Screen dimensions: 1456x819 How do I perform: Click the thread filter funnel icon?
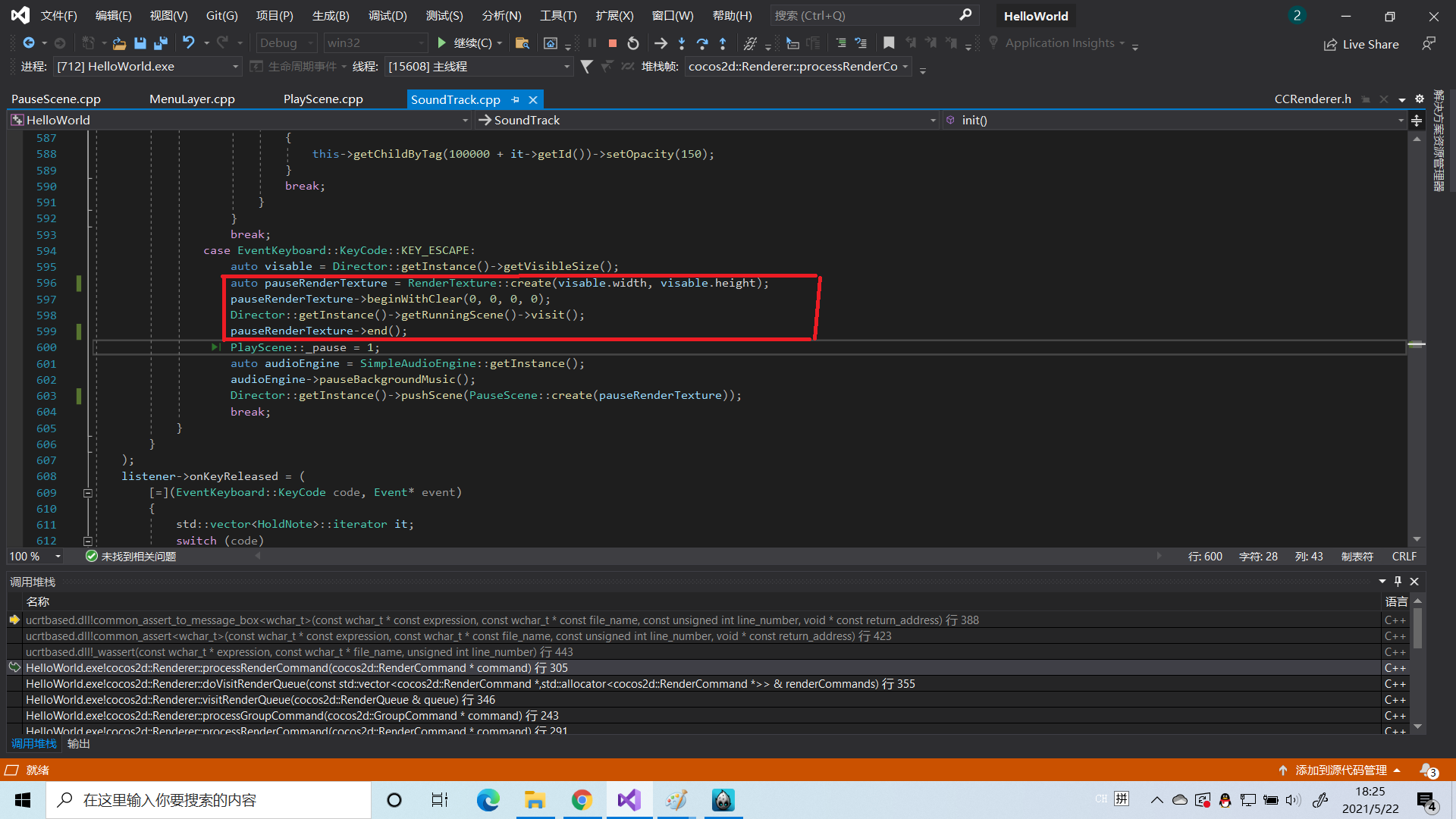(586, 67)
